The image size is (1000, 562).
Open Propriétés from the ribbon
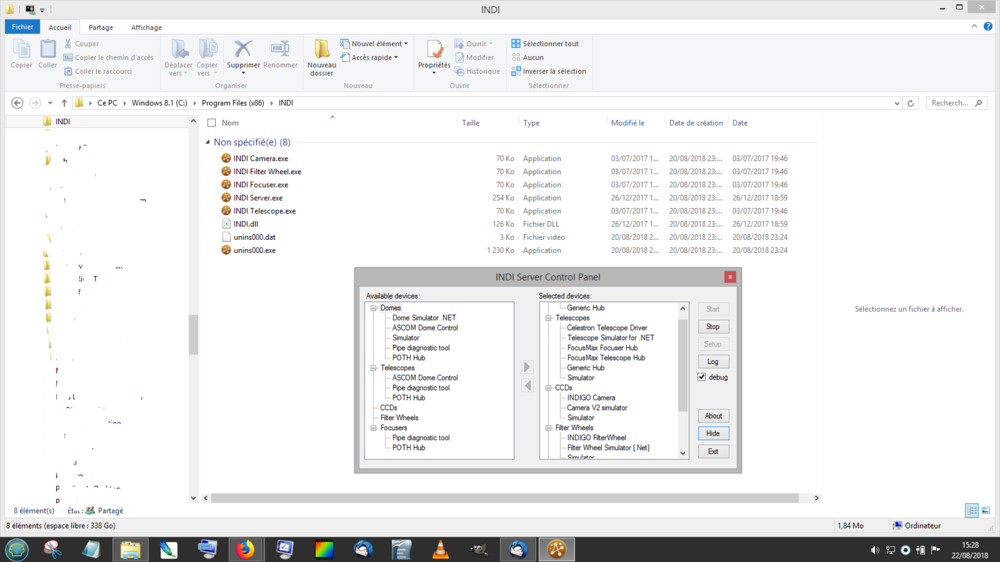[x=434, y=56]
